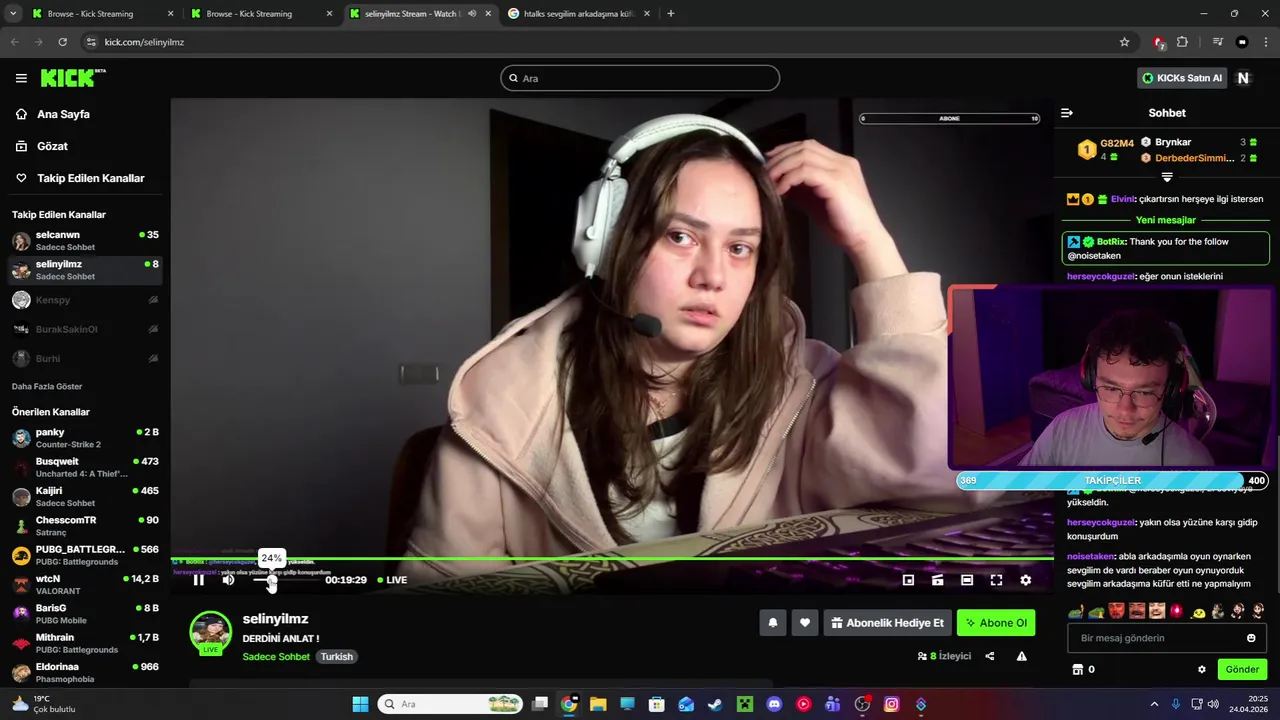Bookmark this page star icon
The height and width of the screenshot is (720, 1280).
pyautogui.click(x=1124, y=42)
